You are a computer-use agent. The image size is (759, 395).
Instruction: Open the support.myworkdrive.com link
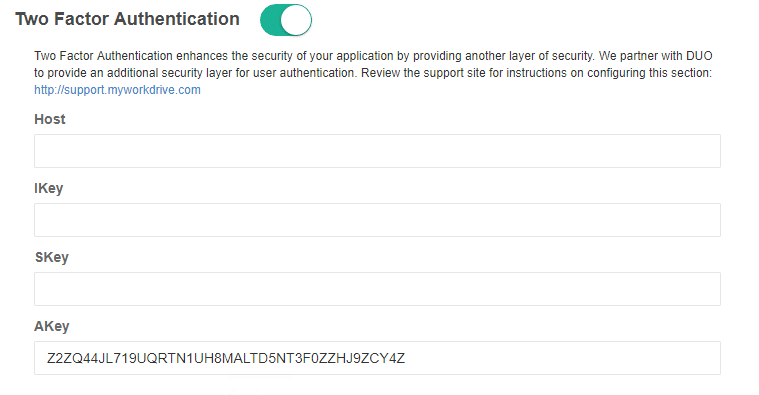117,90
